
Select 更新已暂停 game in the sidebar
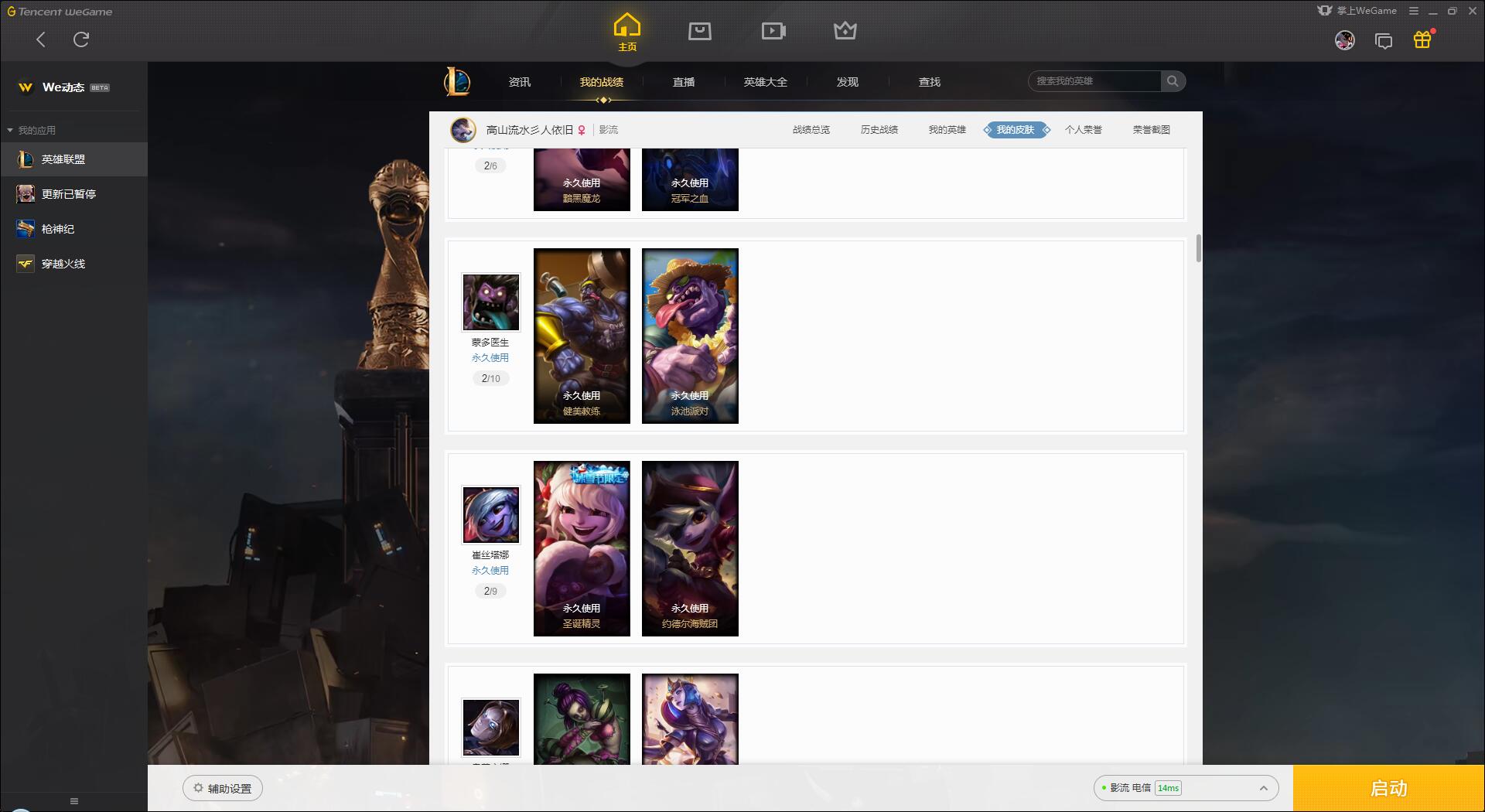tap(73, 194)
